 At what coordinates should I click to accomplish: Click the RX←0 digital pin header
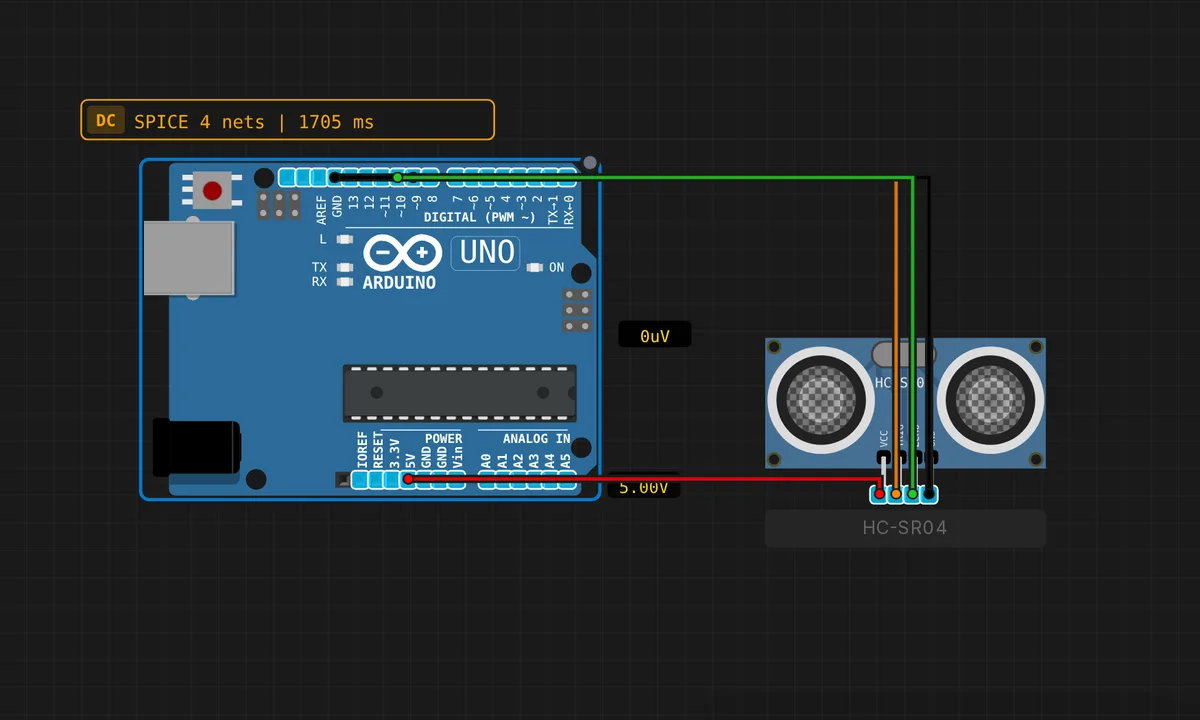(x=568, y=178)
